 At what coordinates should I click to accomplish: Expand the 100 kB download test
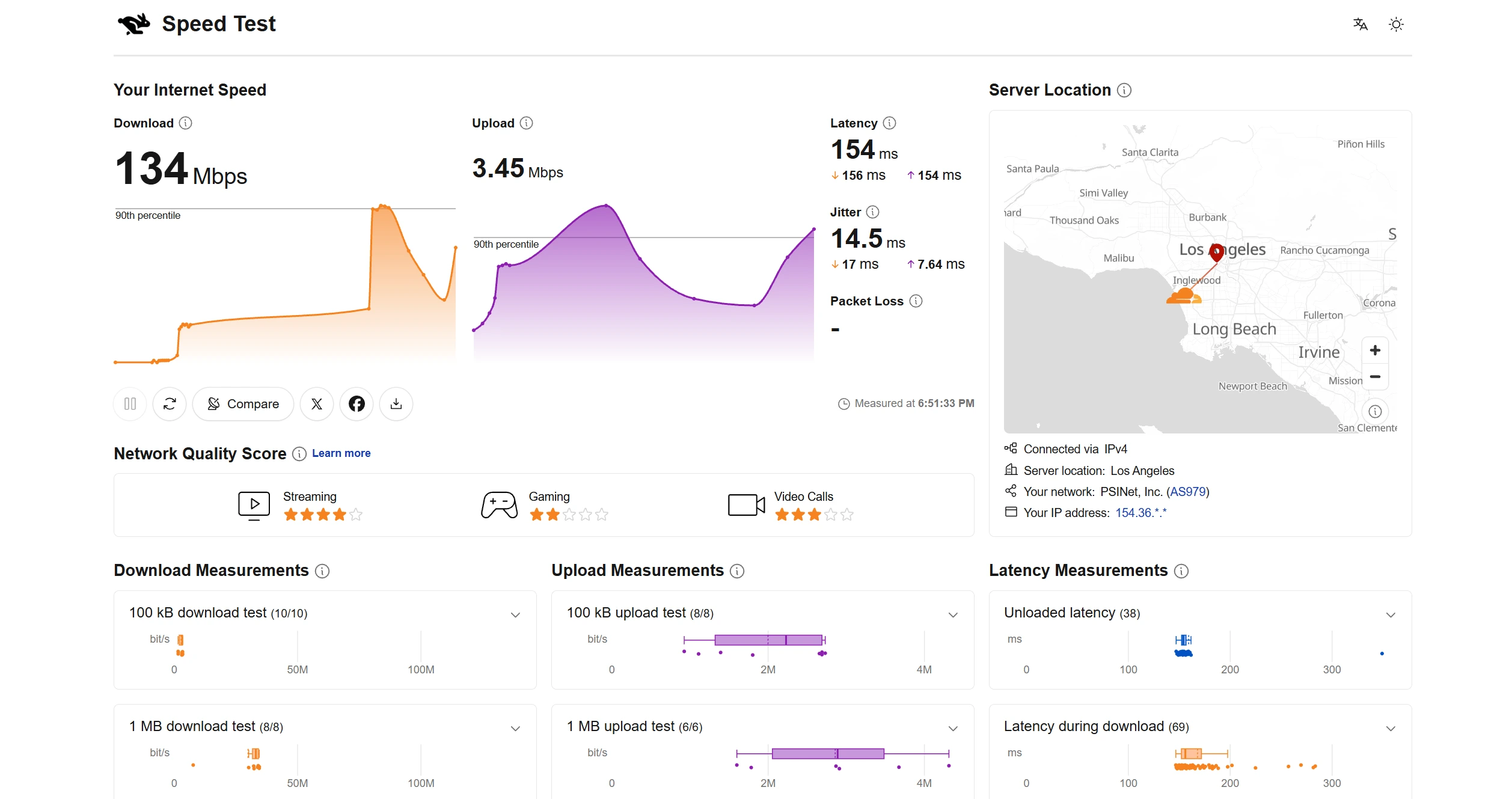[x=515, y=614]
